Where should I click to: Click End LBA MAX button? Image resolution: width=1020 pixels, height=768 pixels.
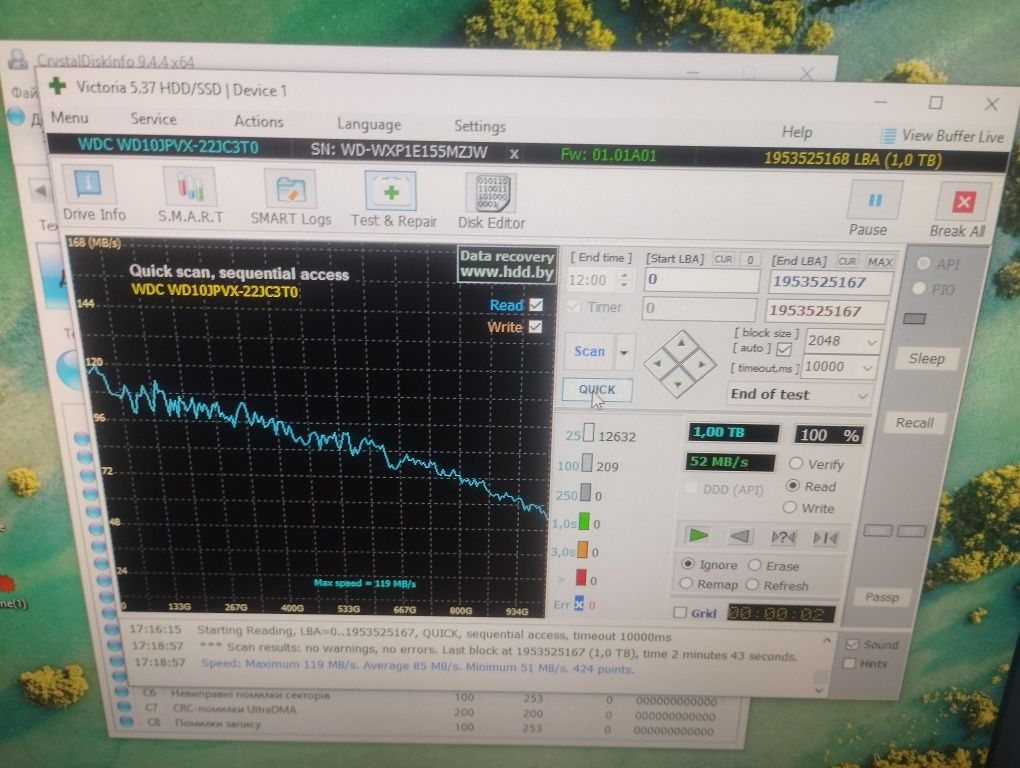880,261
